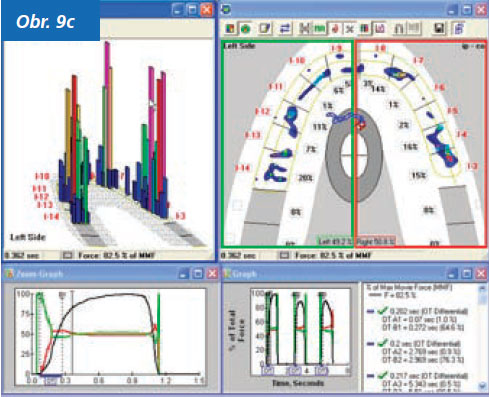489x397 pixels.
Task: Click 'DT-A1 = 0.07 sec' legend line
Action: [419, 319]
